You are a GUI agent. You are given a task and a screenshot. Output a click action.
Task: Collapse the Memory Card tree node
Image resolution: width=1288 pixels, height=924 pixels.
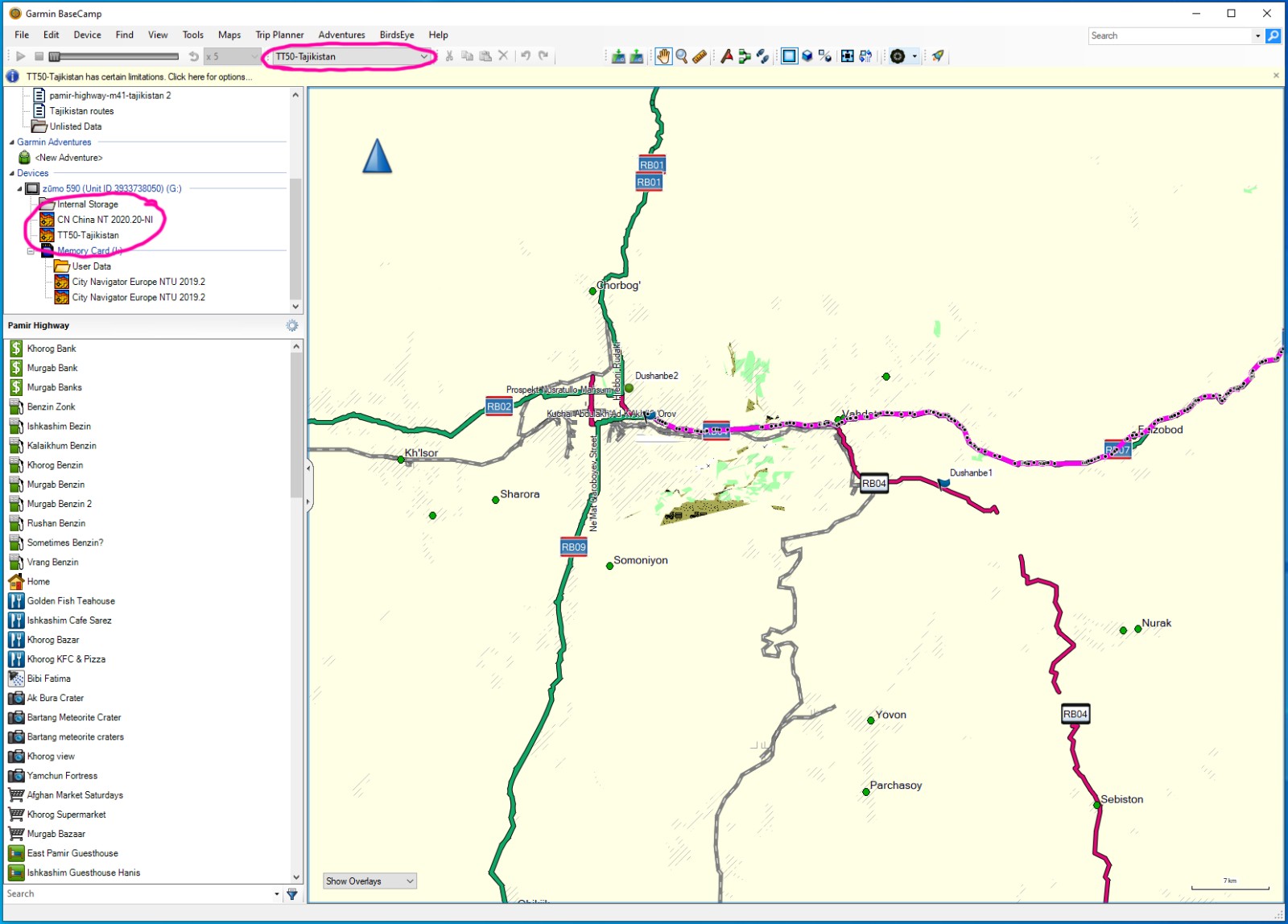click(31, 251)
